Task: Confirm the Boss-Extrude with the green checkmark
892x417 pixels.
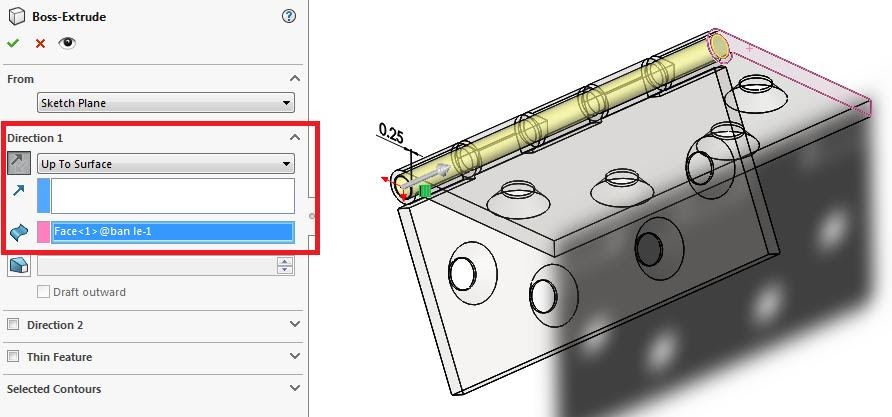Action: pyautogui.click(x=13, y=43)
